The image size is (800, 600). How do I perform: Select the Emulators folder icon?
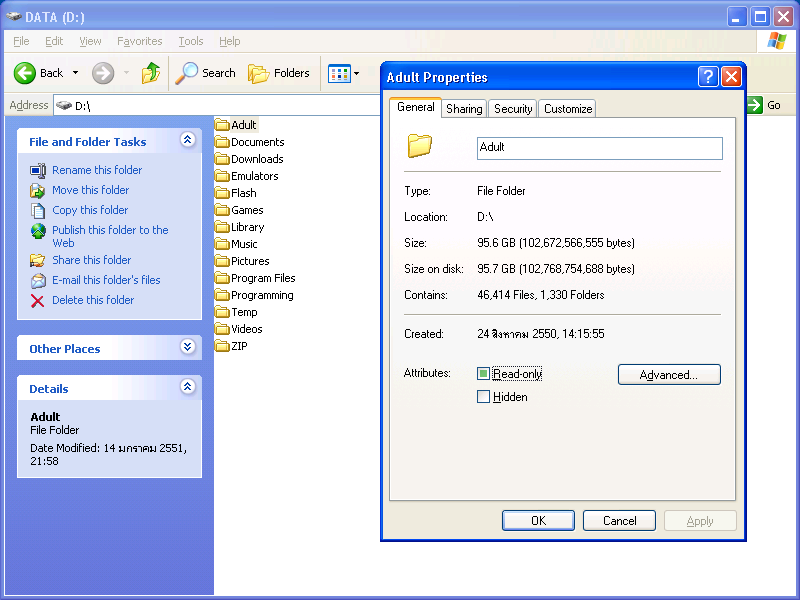tap(222, 176)
